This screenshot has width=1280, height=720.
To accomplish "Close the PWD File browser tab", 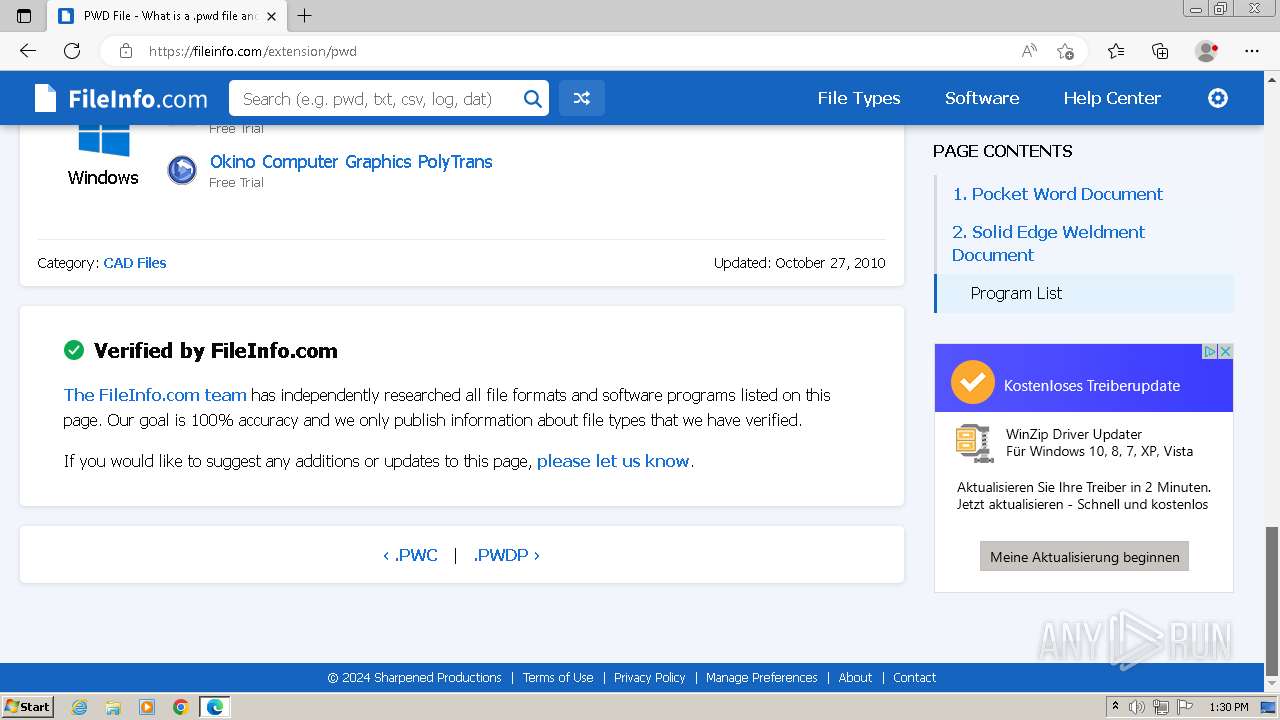I will tap(271, 16).
